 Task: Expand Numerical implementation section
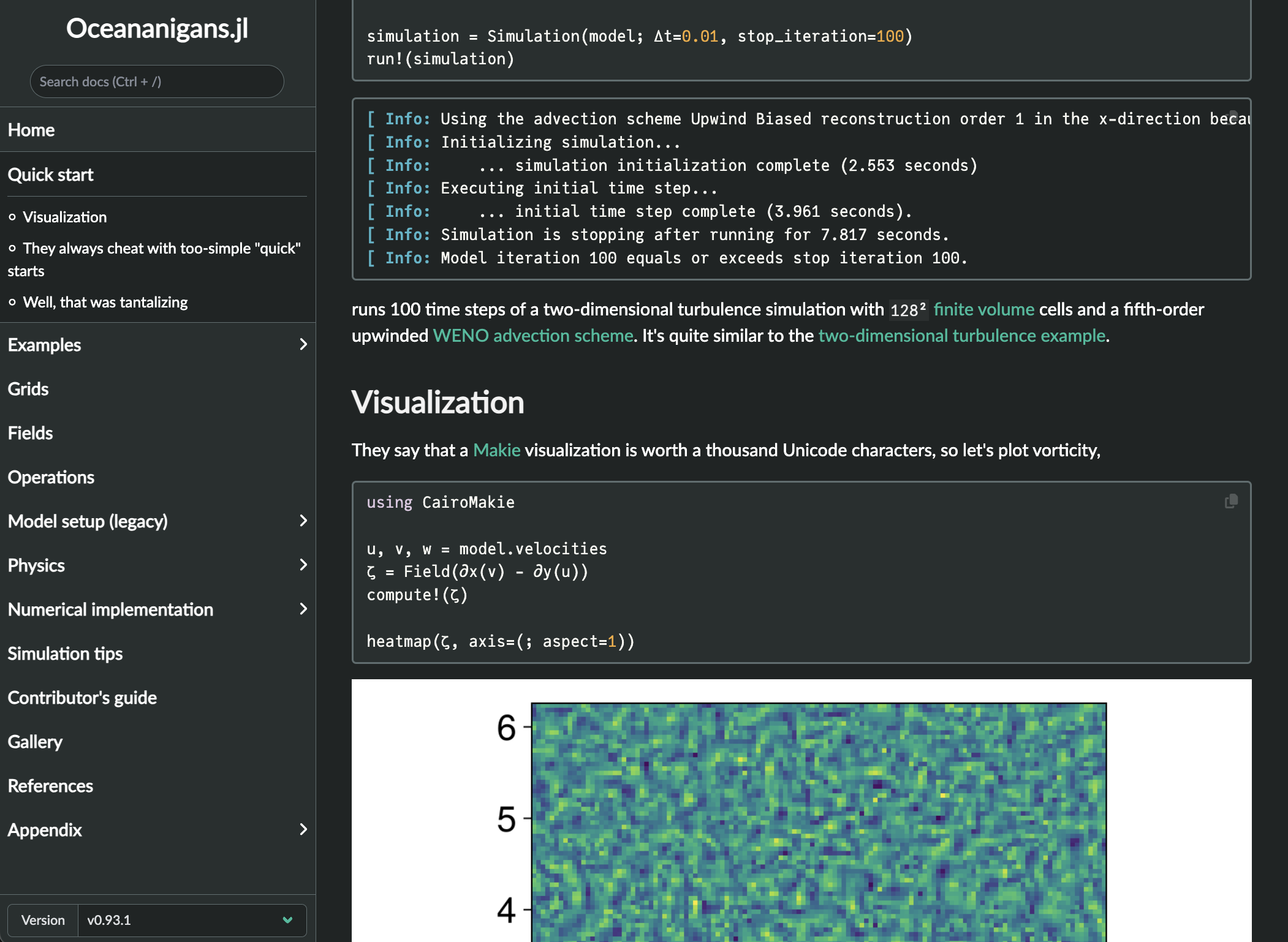coord(303,609)
